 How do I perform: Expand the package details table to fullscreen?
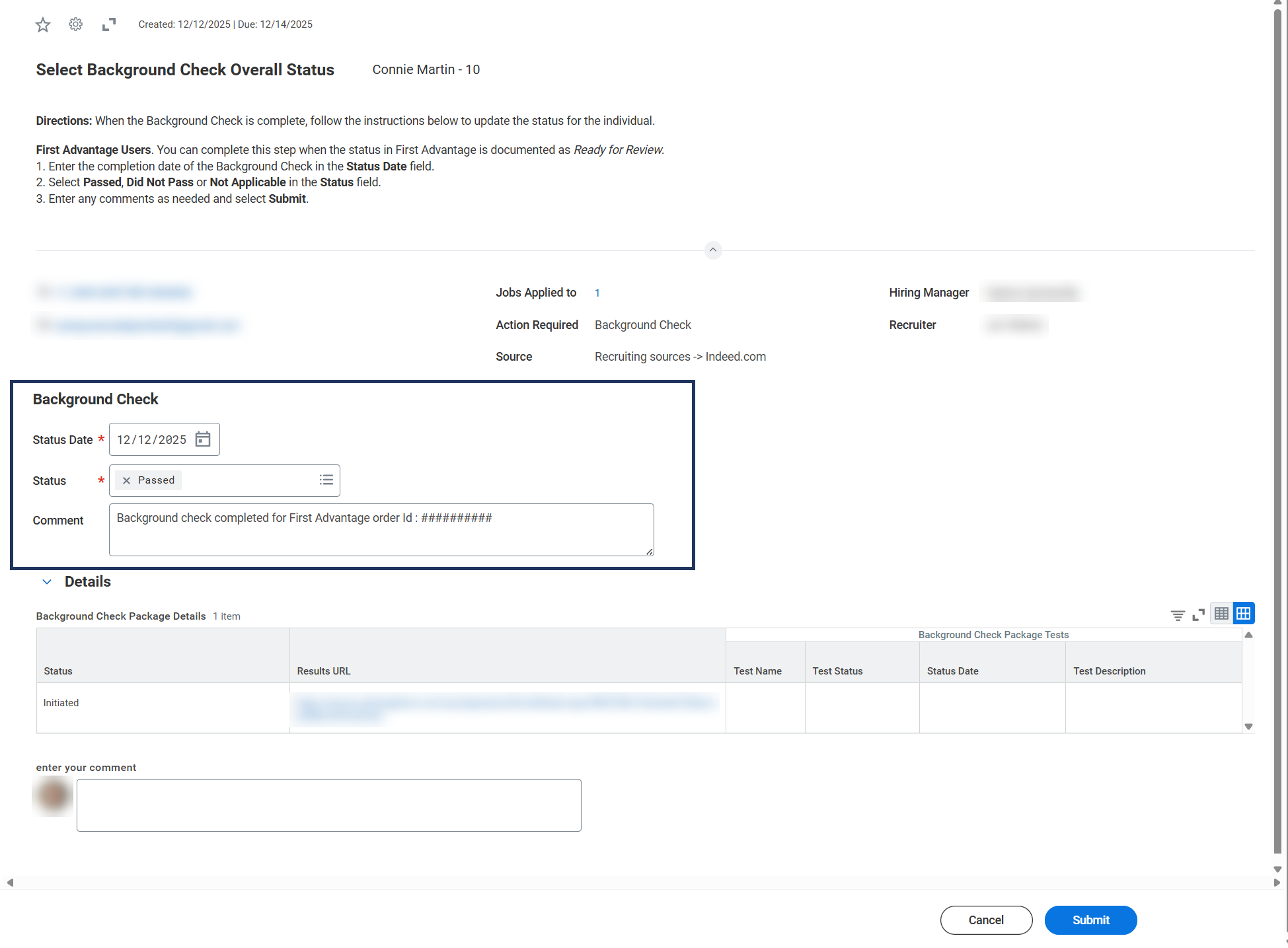click(1198, 615)
